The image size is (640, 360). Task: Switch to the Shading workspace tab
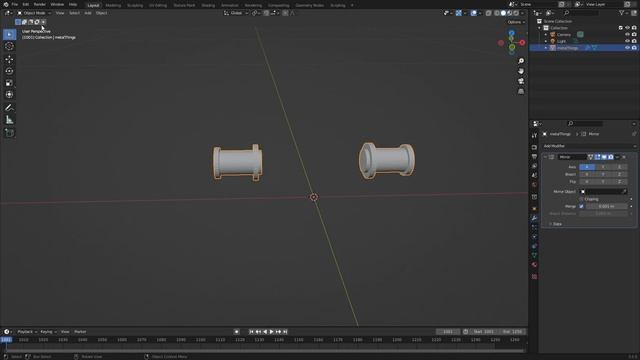click(208, 5)
